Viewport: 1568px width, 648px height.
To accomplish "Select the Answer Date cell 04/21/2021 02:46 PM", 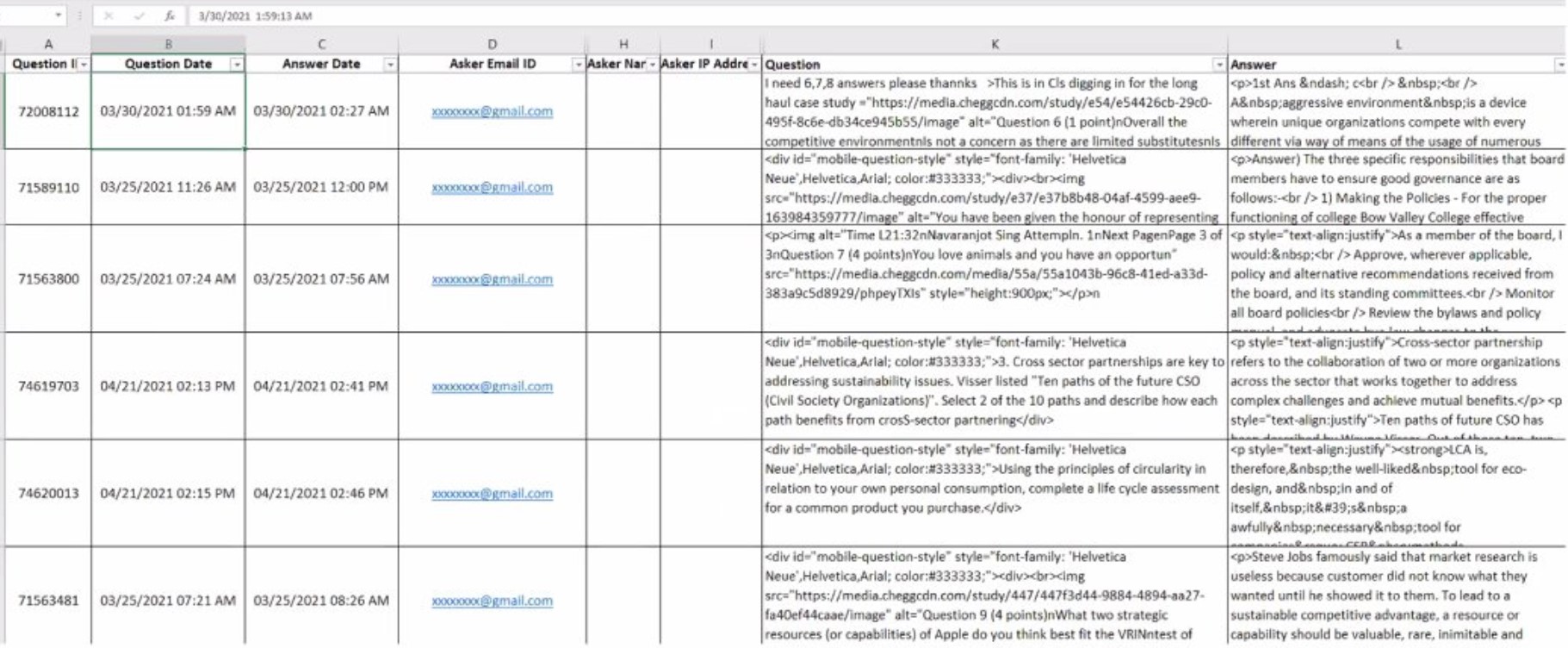I will [x=321, y=493].
